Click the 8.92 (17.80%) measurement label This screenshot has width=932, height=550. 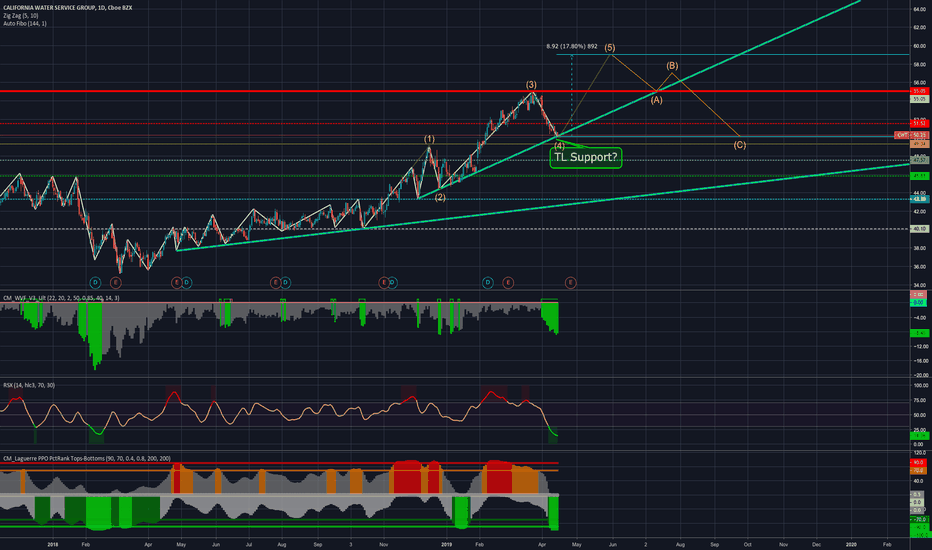pos(572,46)
